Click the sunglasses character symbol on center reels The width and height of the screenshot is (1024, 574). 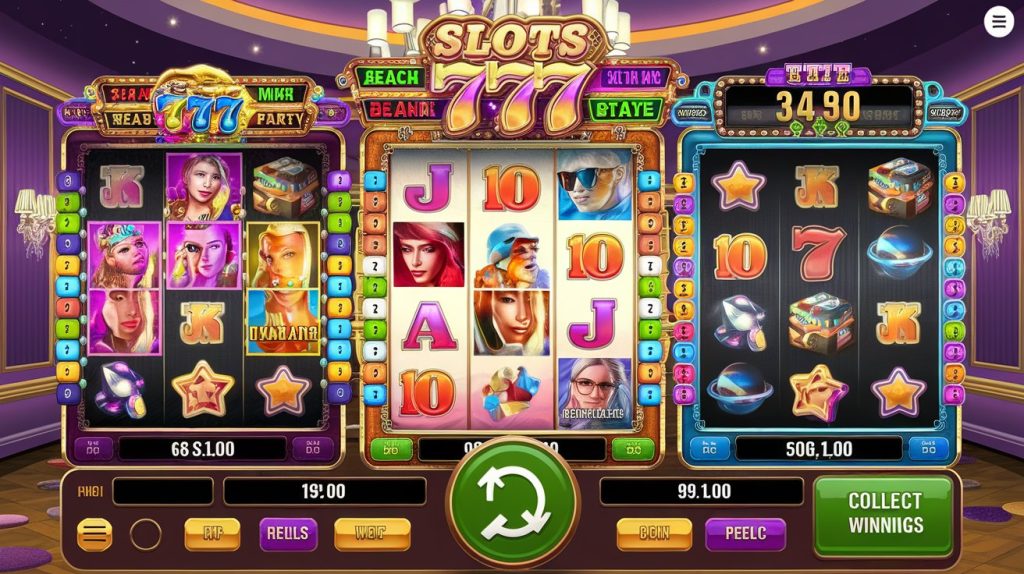click(594, 185)
